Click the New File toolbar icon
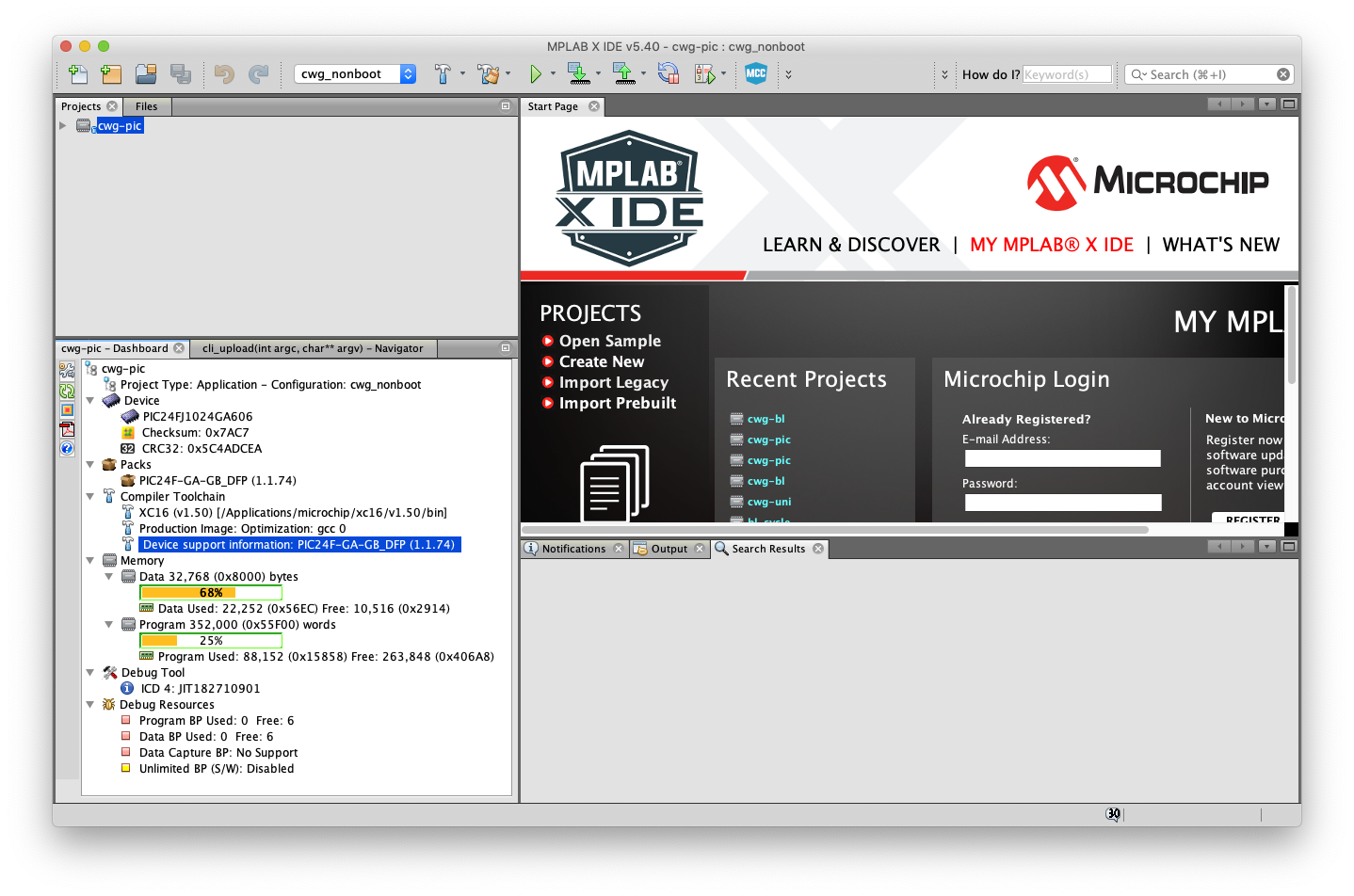1354x896 pixels. (x=78, y=74)
